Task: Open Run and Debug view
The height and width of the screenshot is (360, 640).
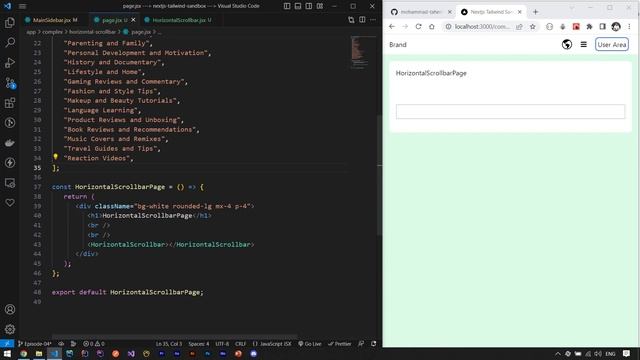Action: pyautogui.click(x=10, y=62)
